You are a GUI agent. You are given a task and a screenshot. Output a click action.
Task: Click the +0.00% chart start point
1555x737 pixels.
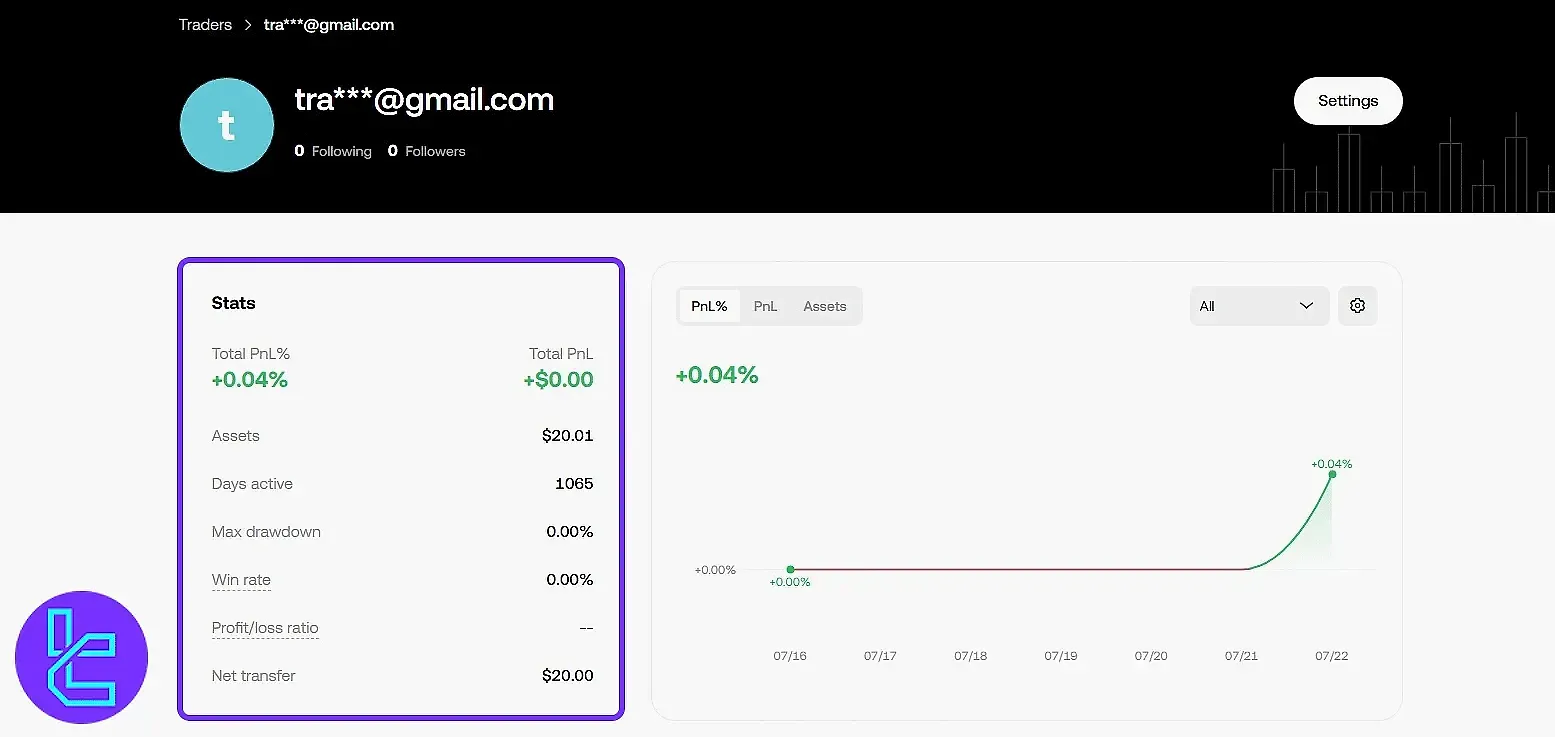point(790,570)
